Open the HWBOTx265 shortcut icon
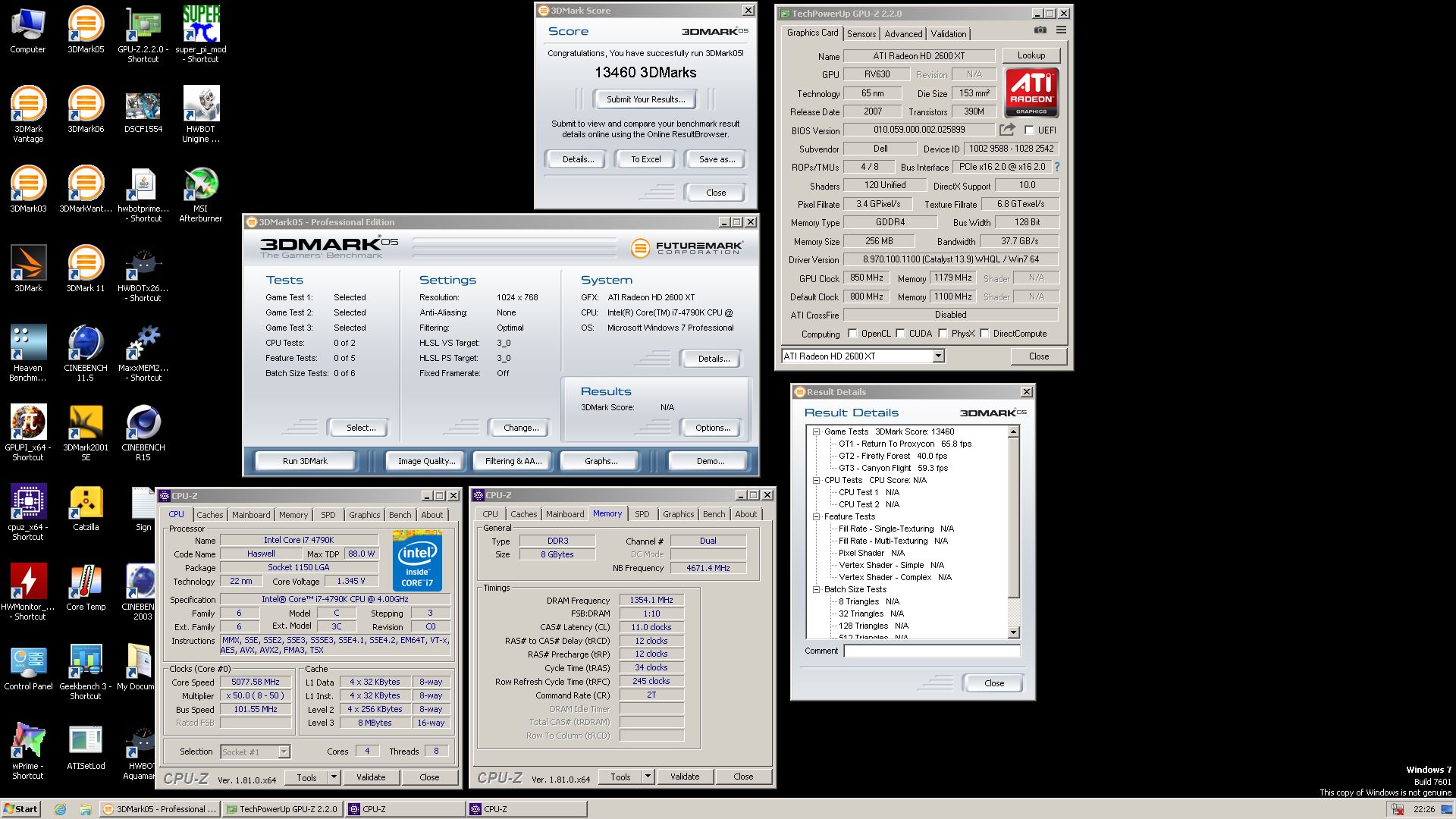This screenshot has width=1456, height=819. [143, 275]
